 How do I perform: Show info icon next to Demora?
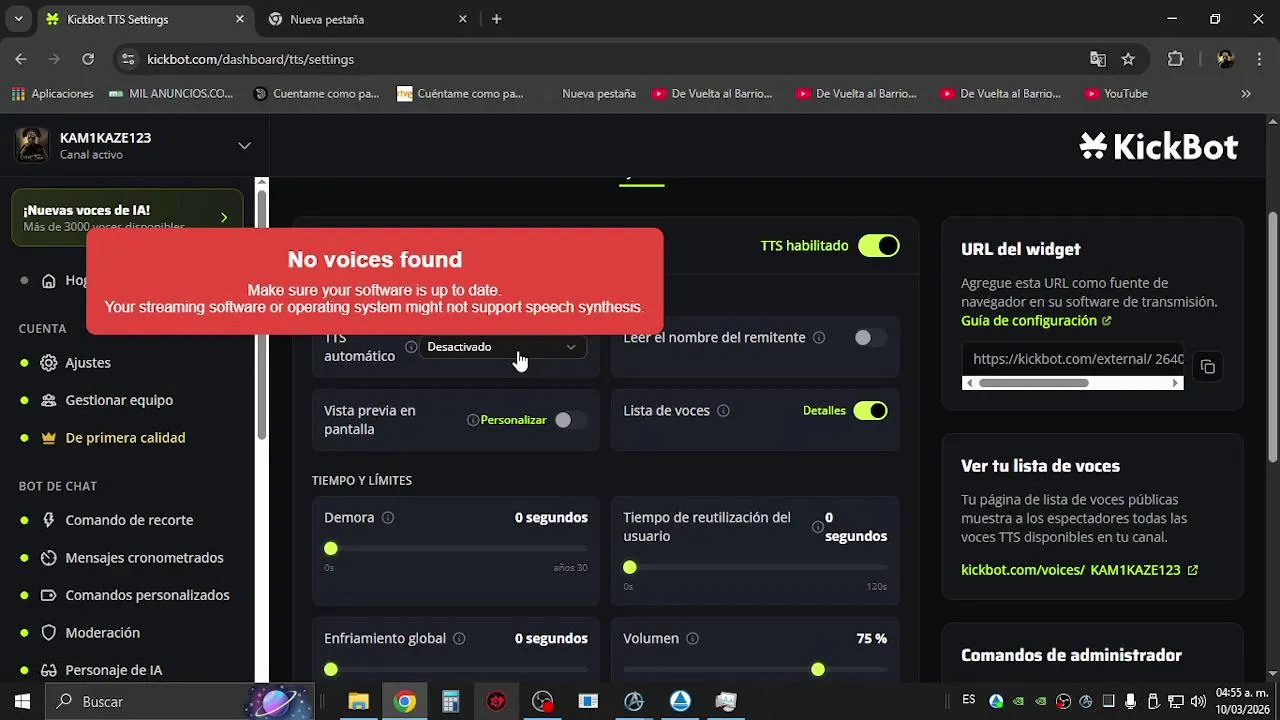point(388,518)
